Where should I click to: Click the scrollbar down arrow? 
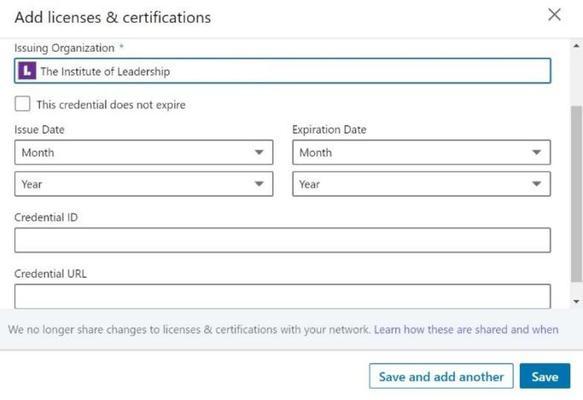pos(576,301)
